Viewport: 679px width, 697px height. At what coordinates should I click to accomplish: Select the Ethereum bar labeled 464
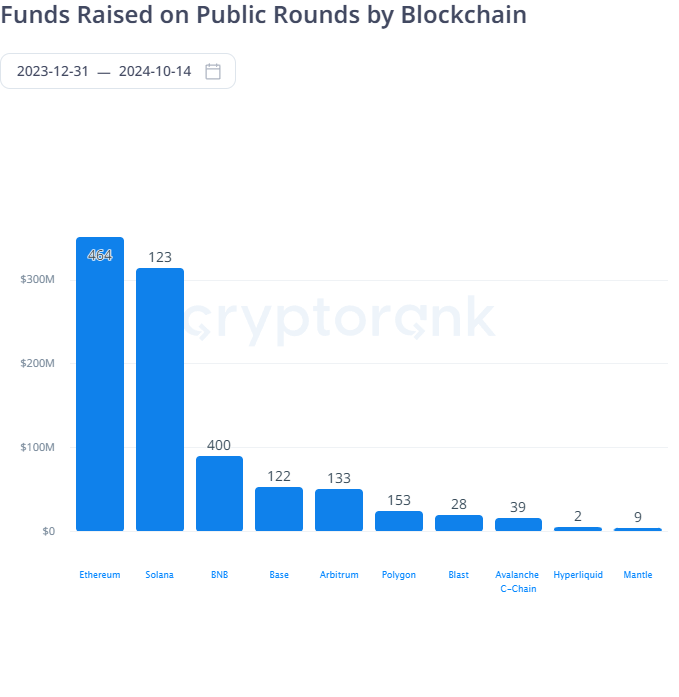pyautogui.click(x=100, y=384)
